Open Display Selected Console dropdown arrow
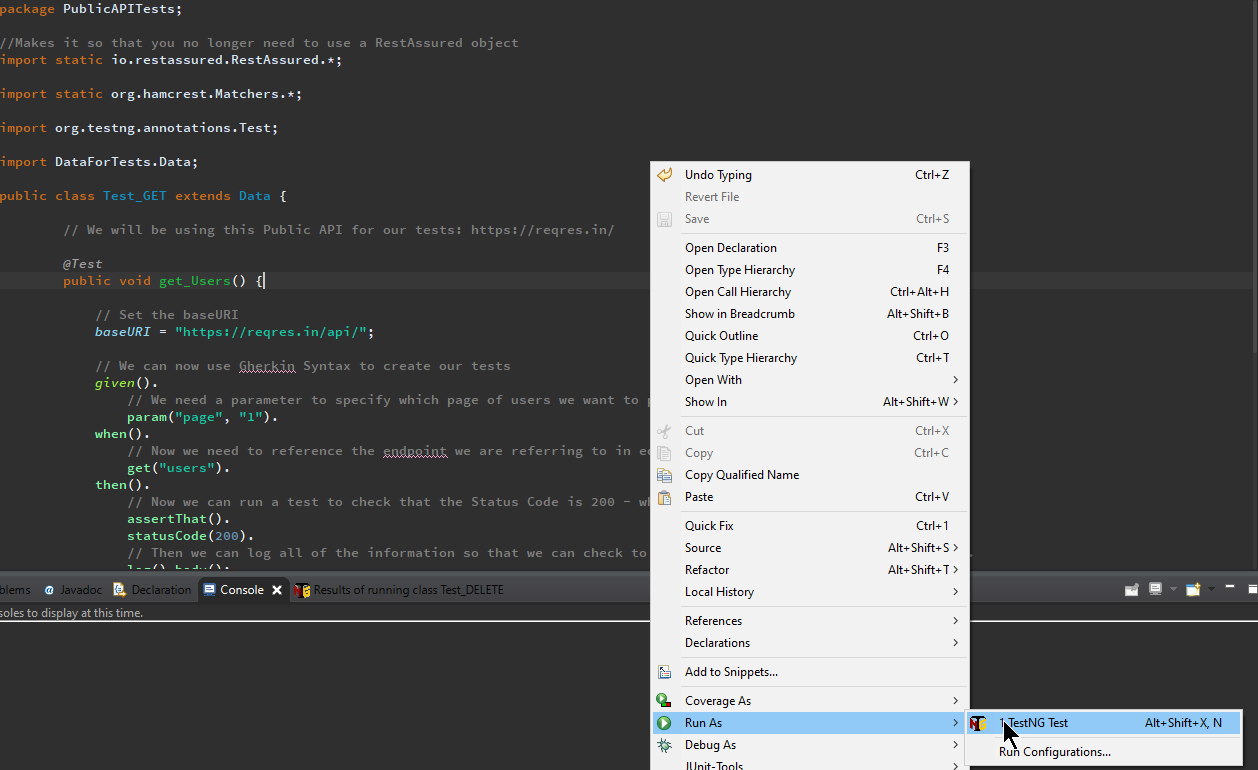Viewport: 1258px width, 770px height. coord(1172,590)
